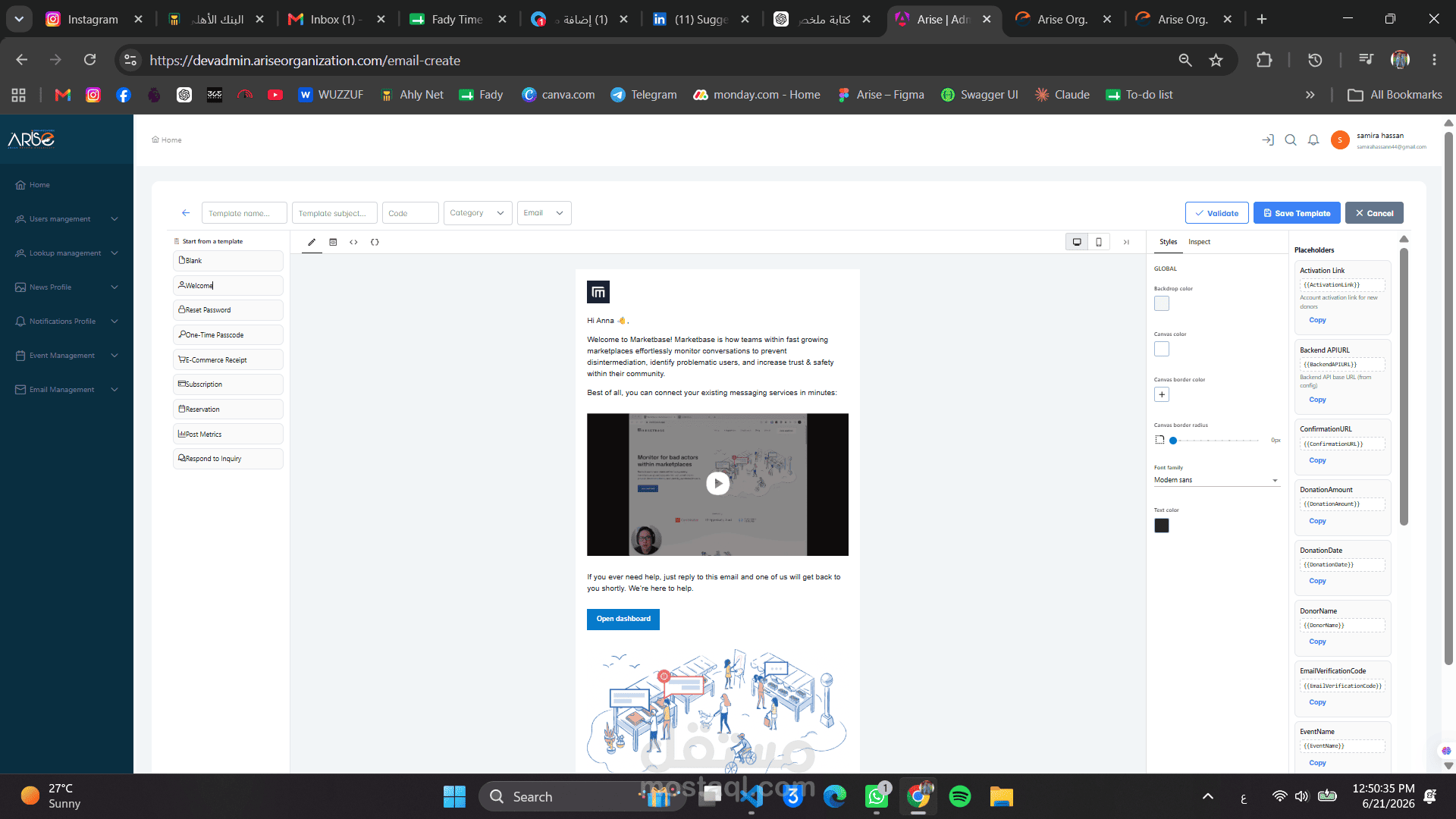
Task: Choose the E-Commerce Receipt template
Action: (228, 360)
